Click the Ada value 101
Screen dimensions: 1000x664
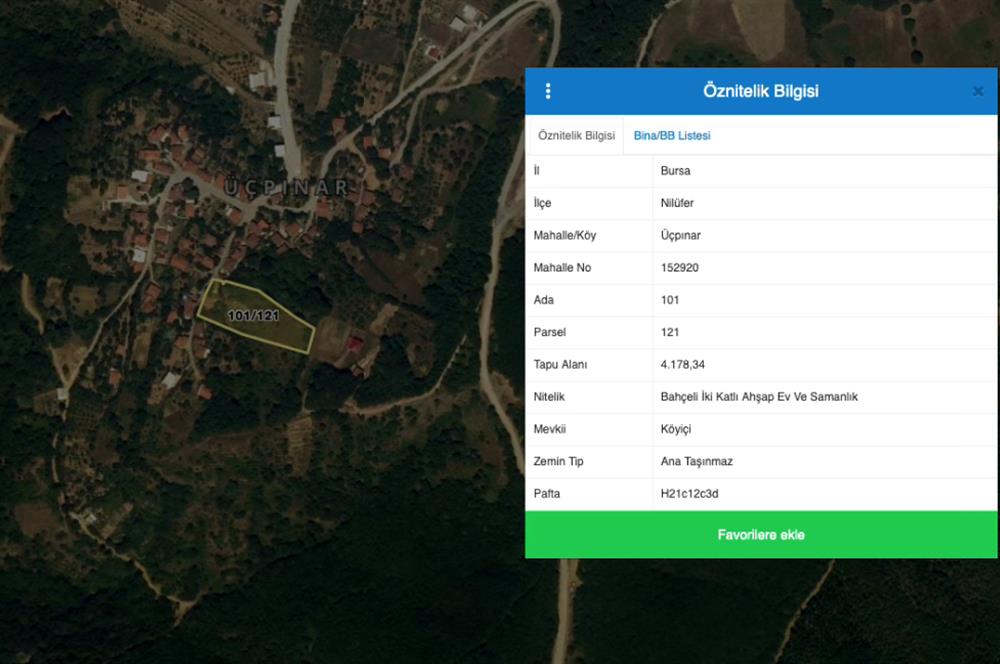point(670,300)
